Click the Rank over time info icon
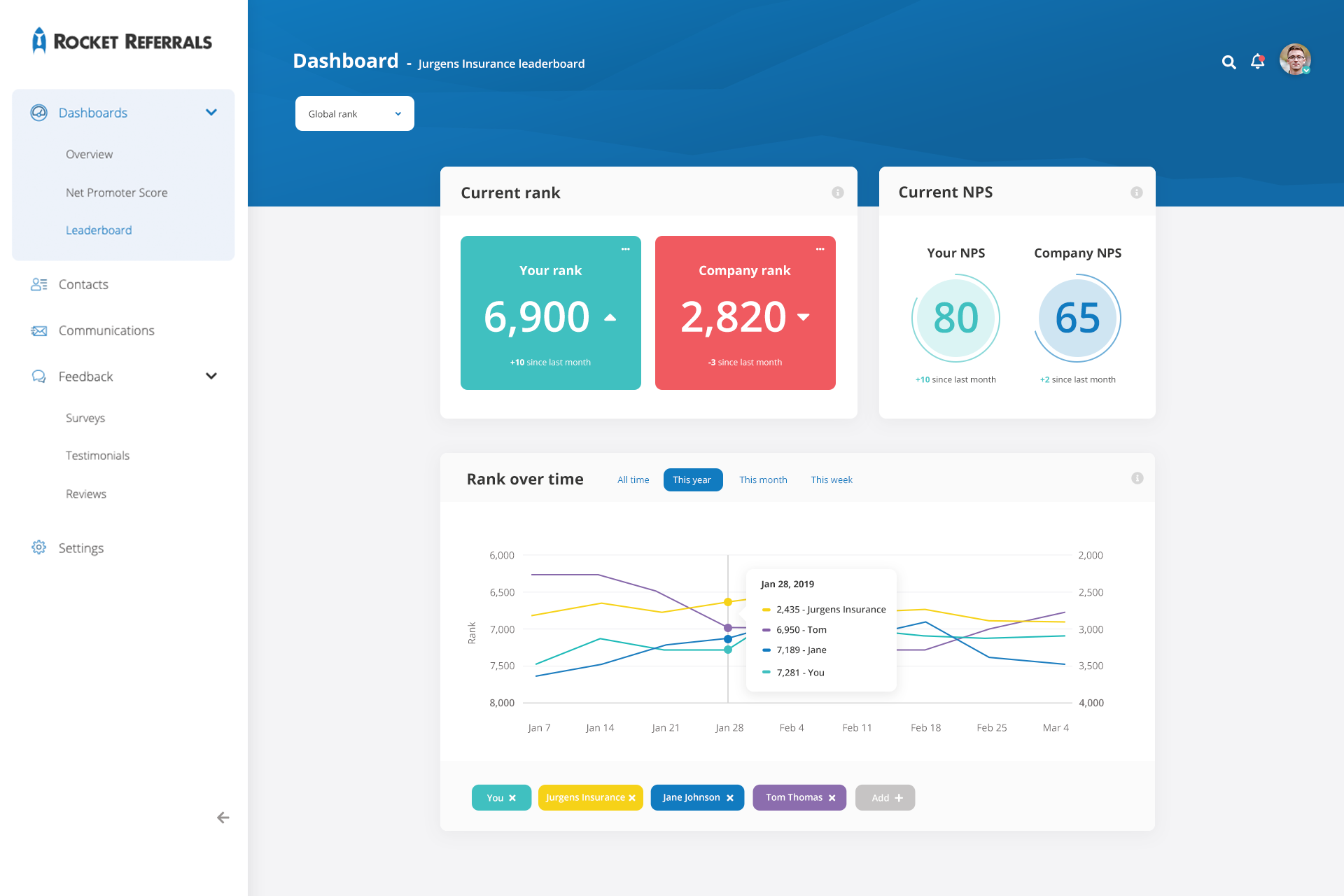Image resolution: width=1344 pixels, height=896 pixels. coord(1137,478)
